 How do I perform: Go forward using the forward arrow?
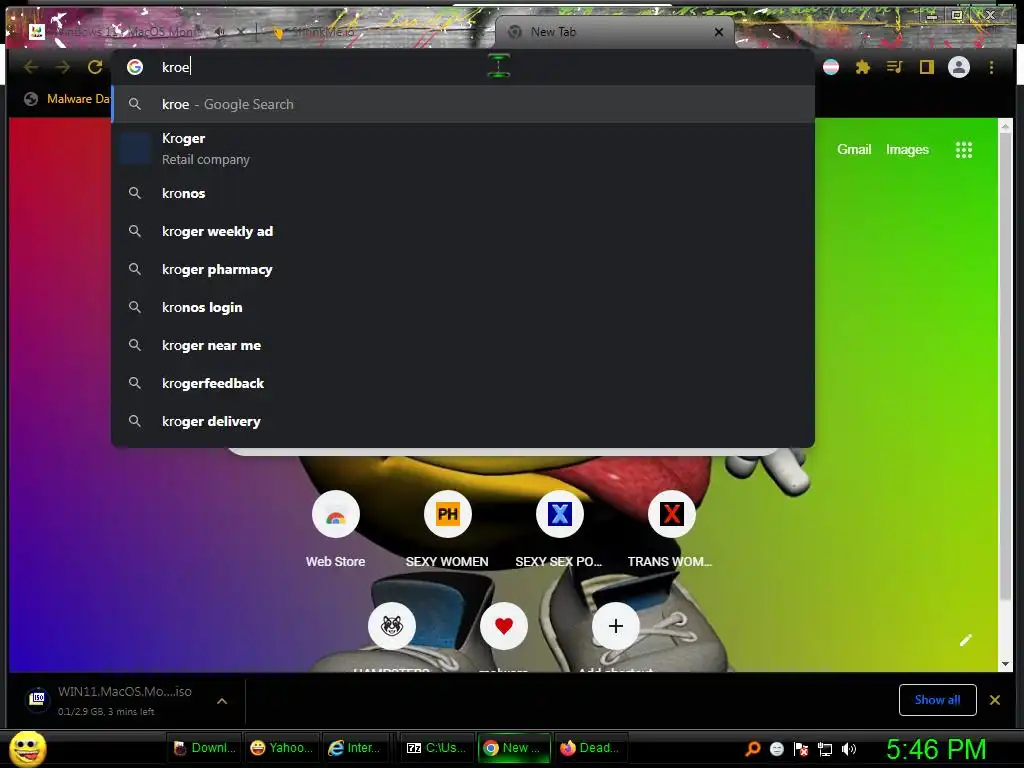63,67
